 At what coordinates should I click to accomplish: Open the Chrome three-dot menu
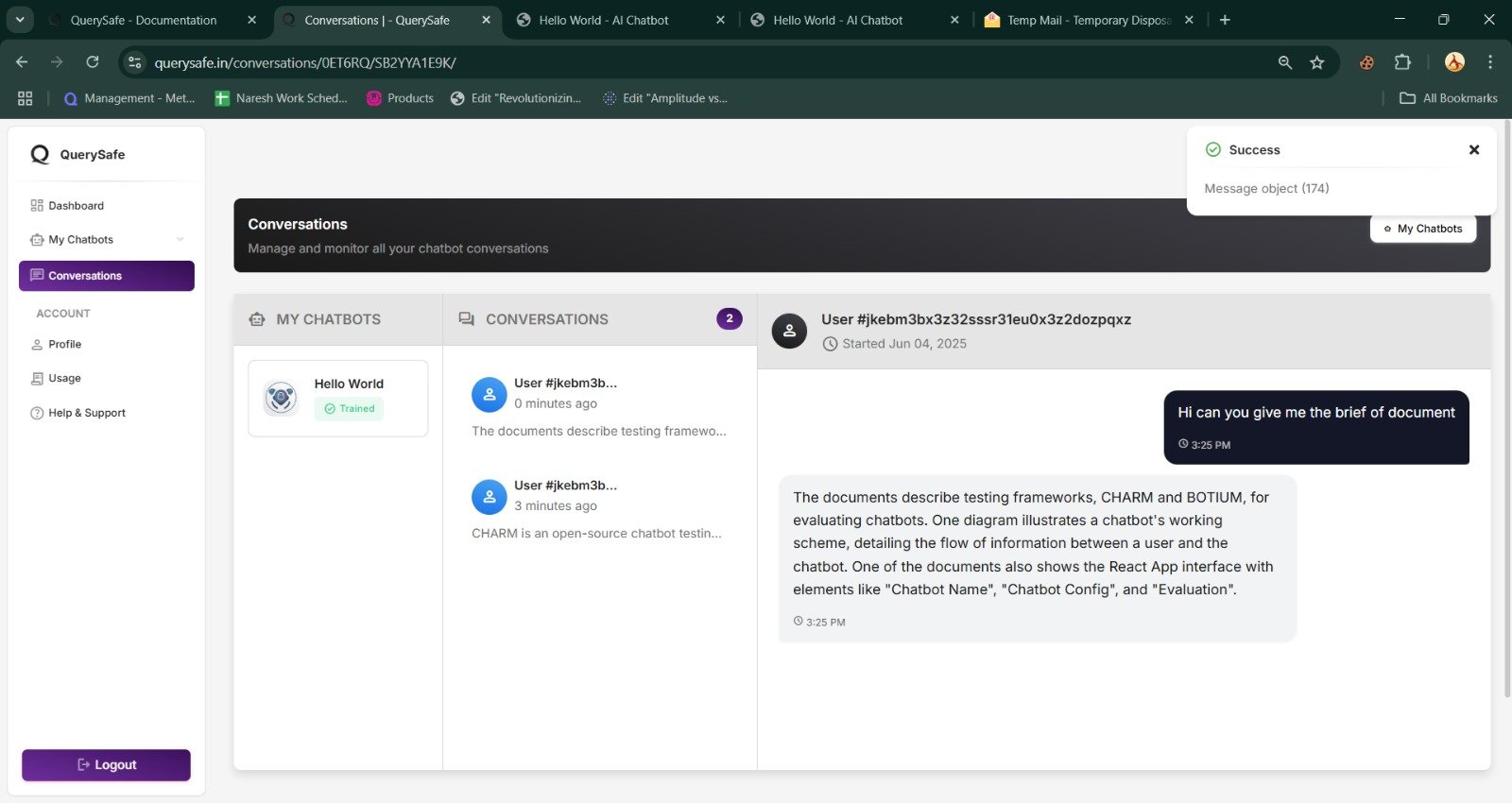(1490, 62)
